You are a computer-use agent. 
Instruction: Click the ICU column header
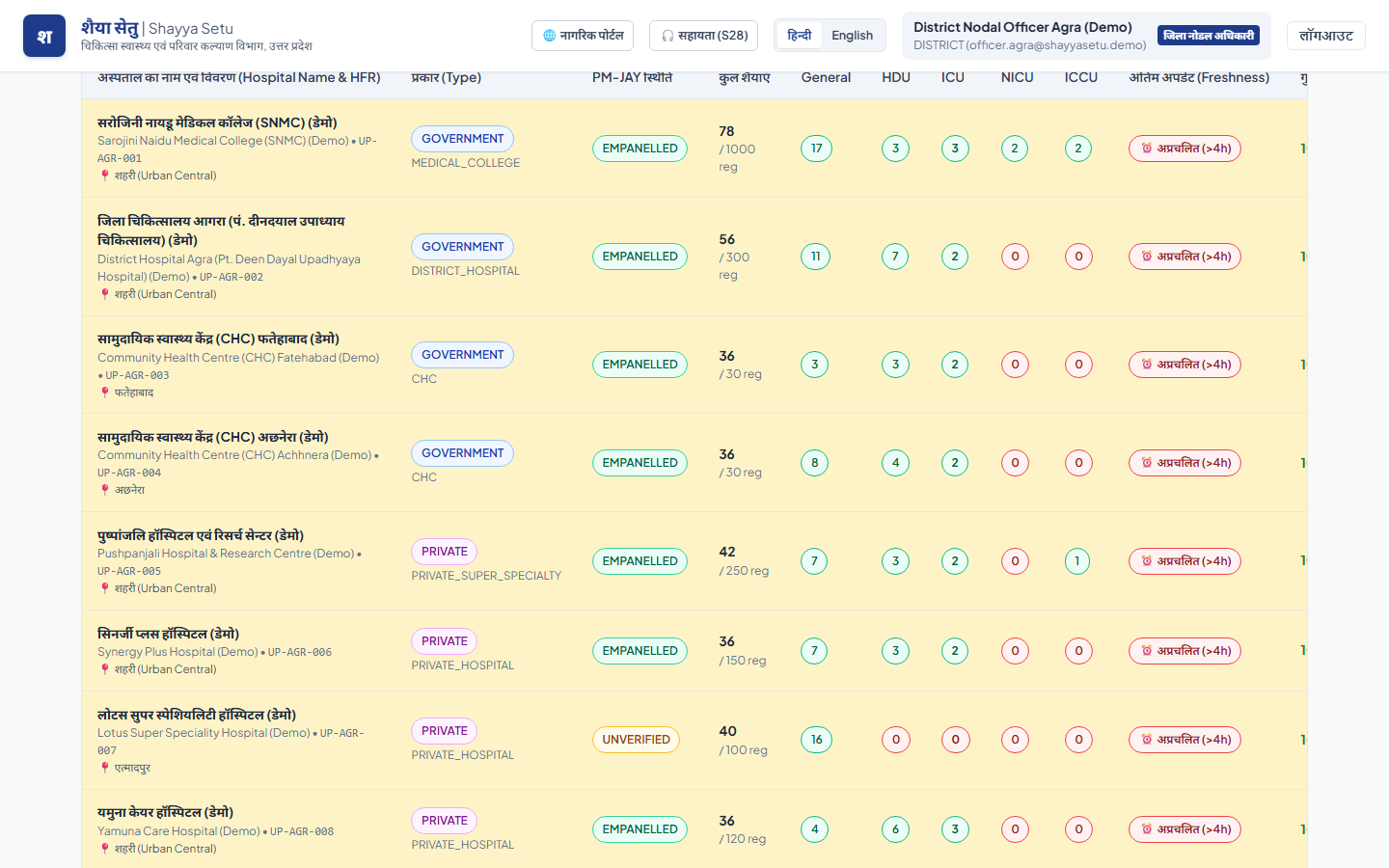click(953, 77)
